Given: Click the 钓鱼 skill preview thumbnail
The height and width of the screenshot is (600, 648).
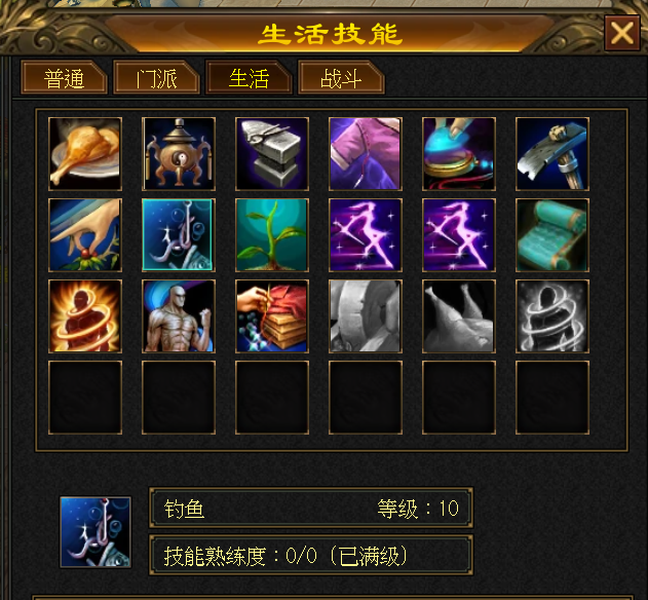Looking at the screenshot, I should pyautogui.click(x=96, y=532).
